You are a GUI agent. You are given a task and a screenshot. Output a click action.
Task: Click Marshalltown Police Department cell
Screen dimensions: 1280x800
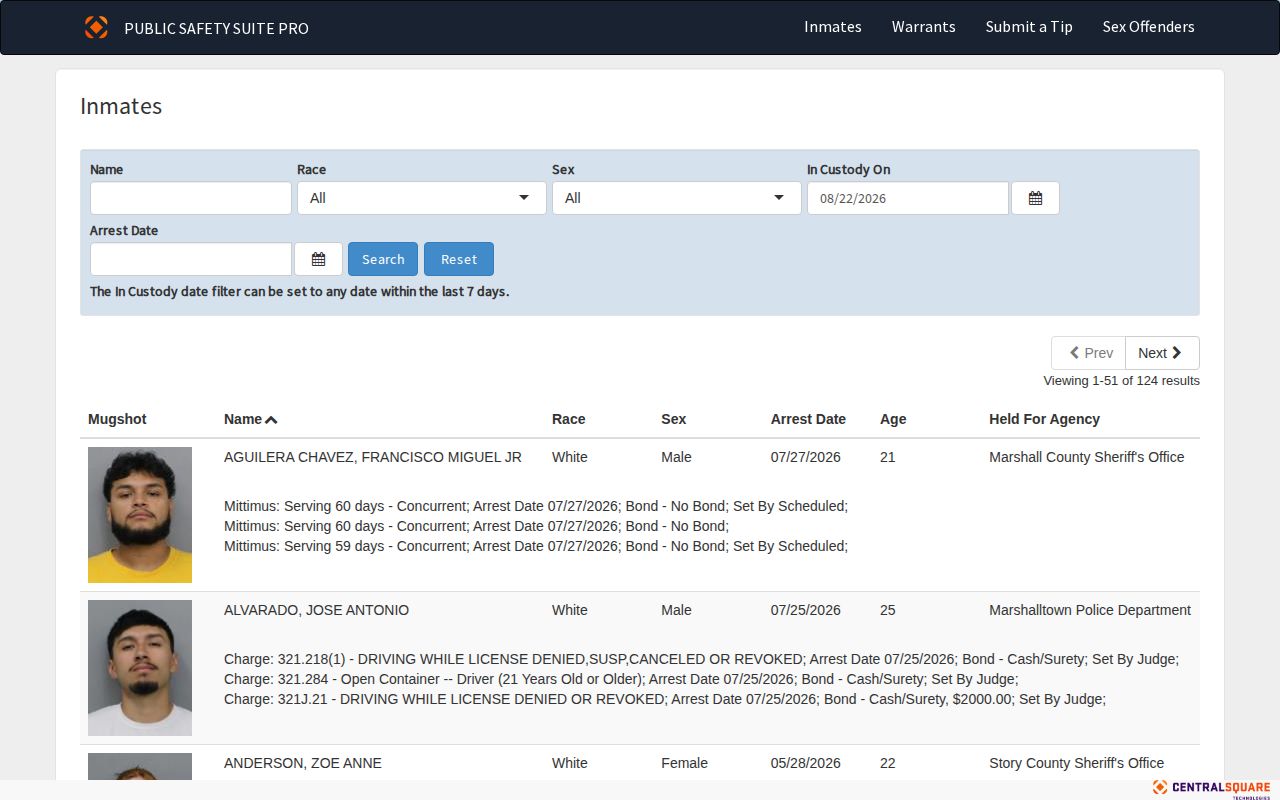1090,610
